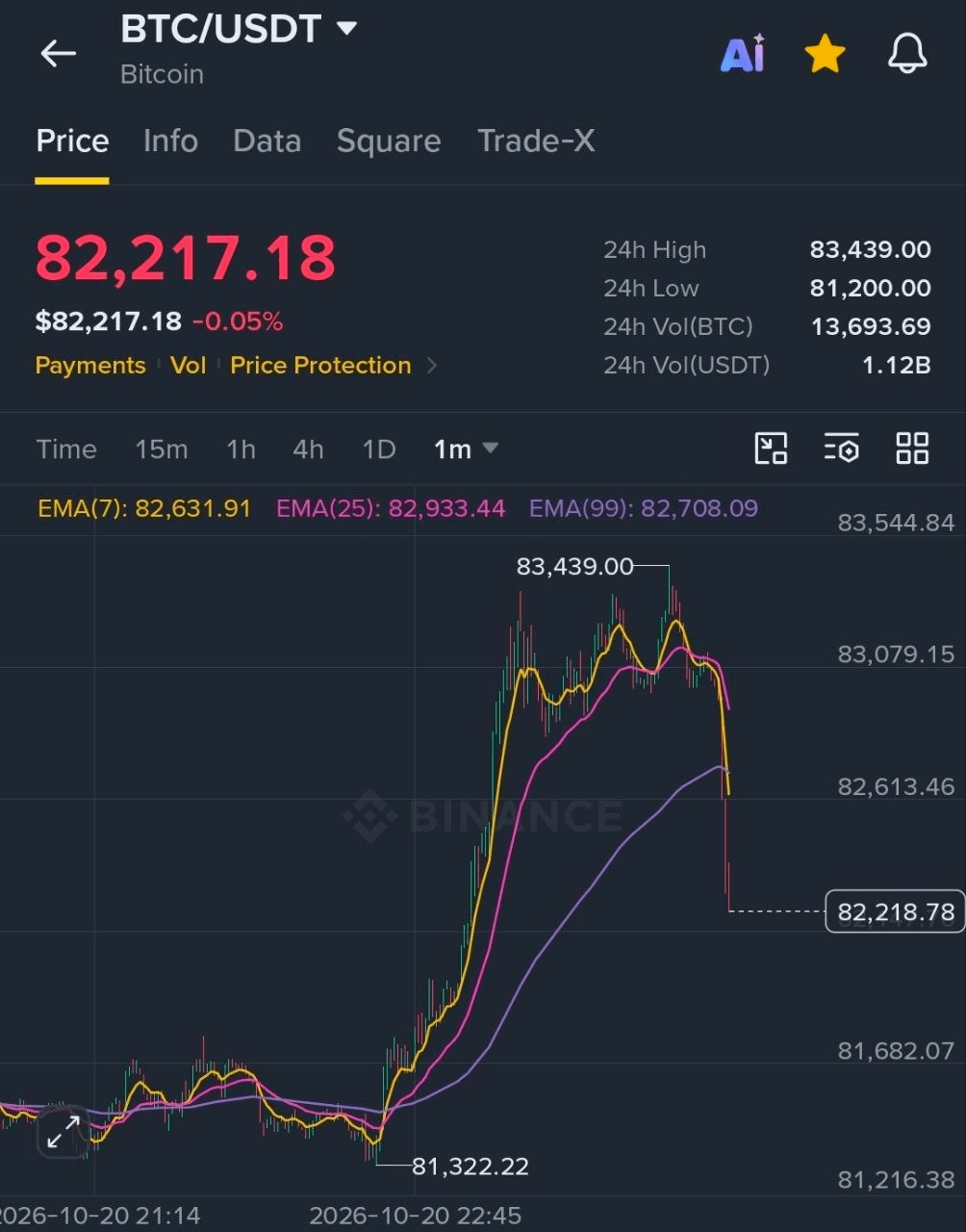966x1232 pixels.
Task: Set the chart interval to 1D
Action: click(379, 449)
